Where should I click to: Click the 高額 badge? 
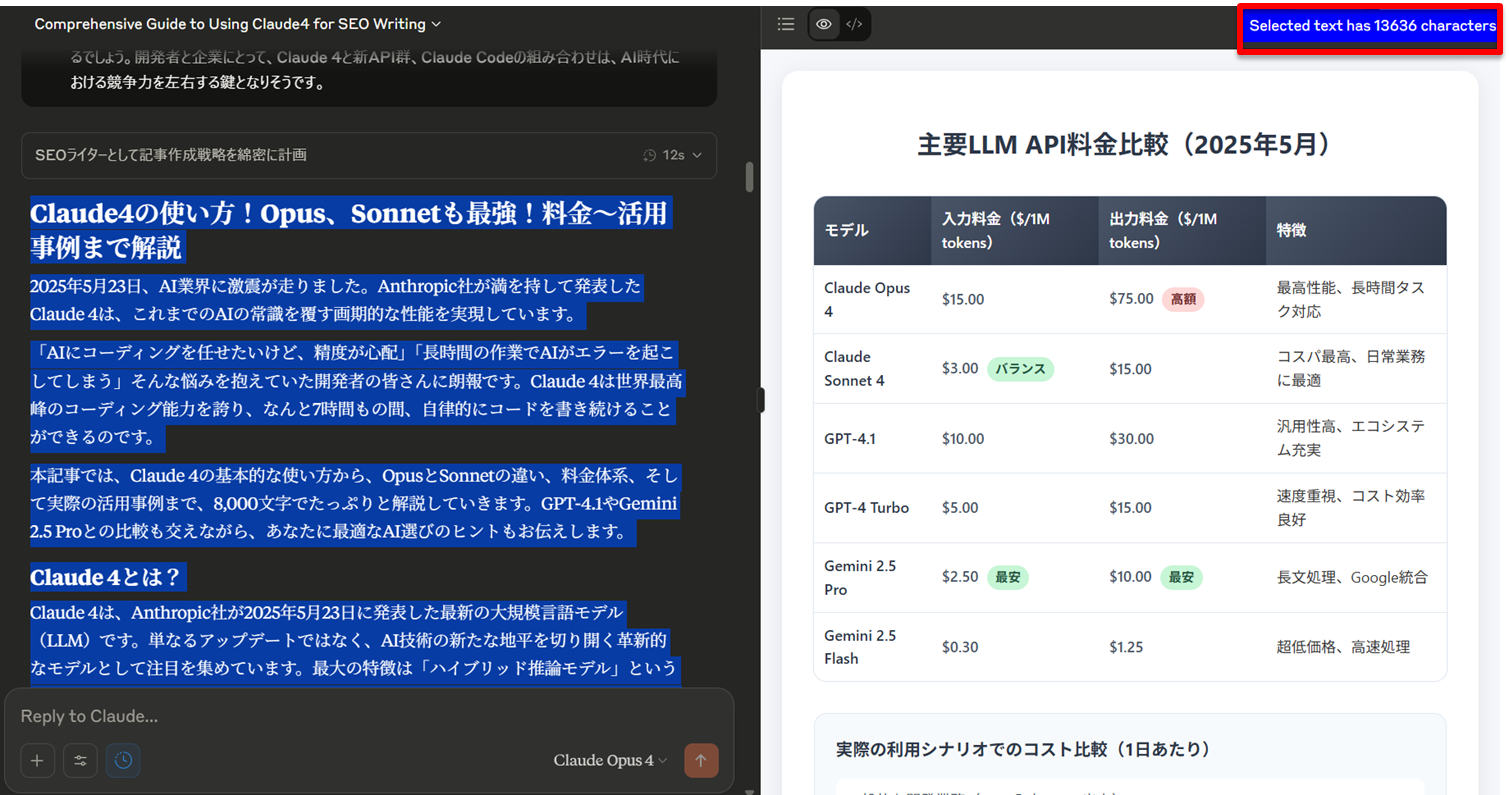click(1183, 299)
